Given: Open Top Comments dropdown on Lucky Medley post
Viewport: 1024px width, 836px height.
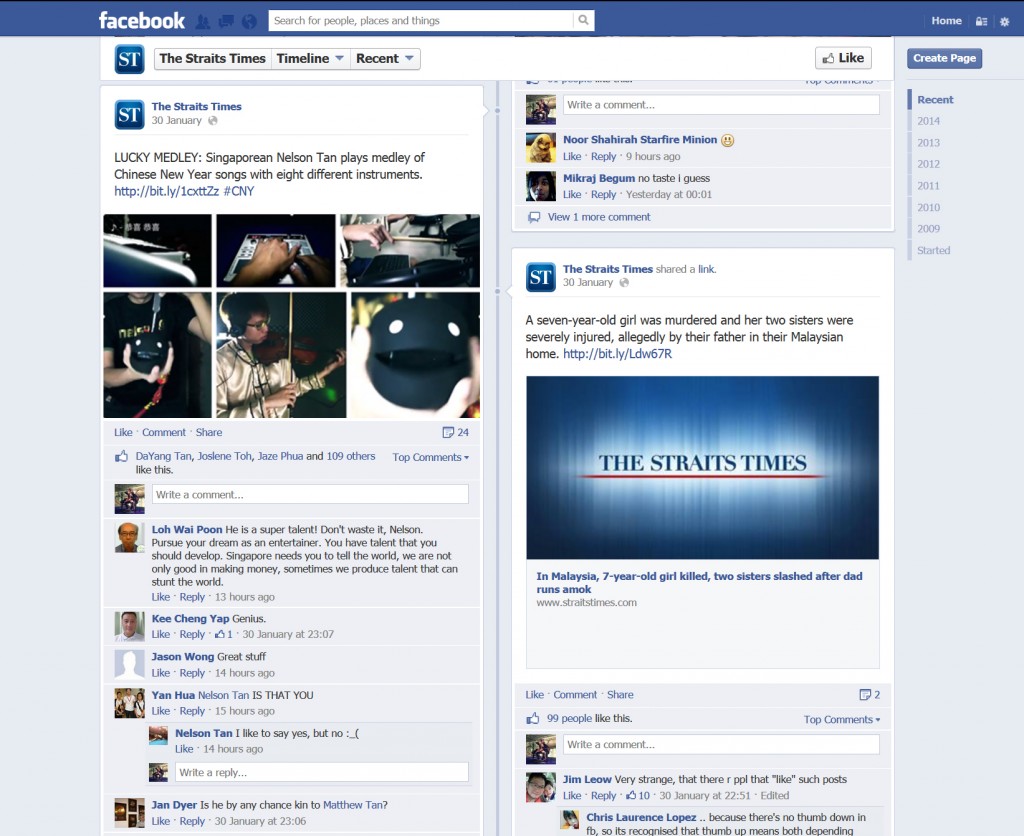Looking at the screenshot, I should (430, 457).
